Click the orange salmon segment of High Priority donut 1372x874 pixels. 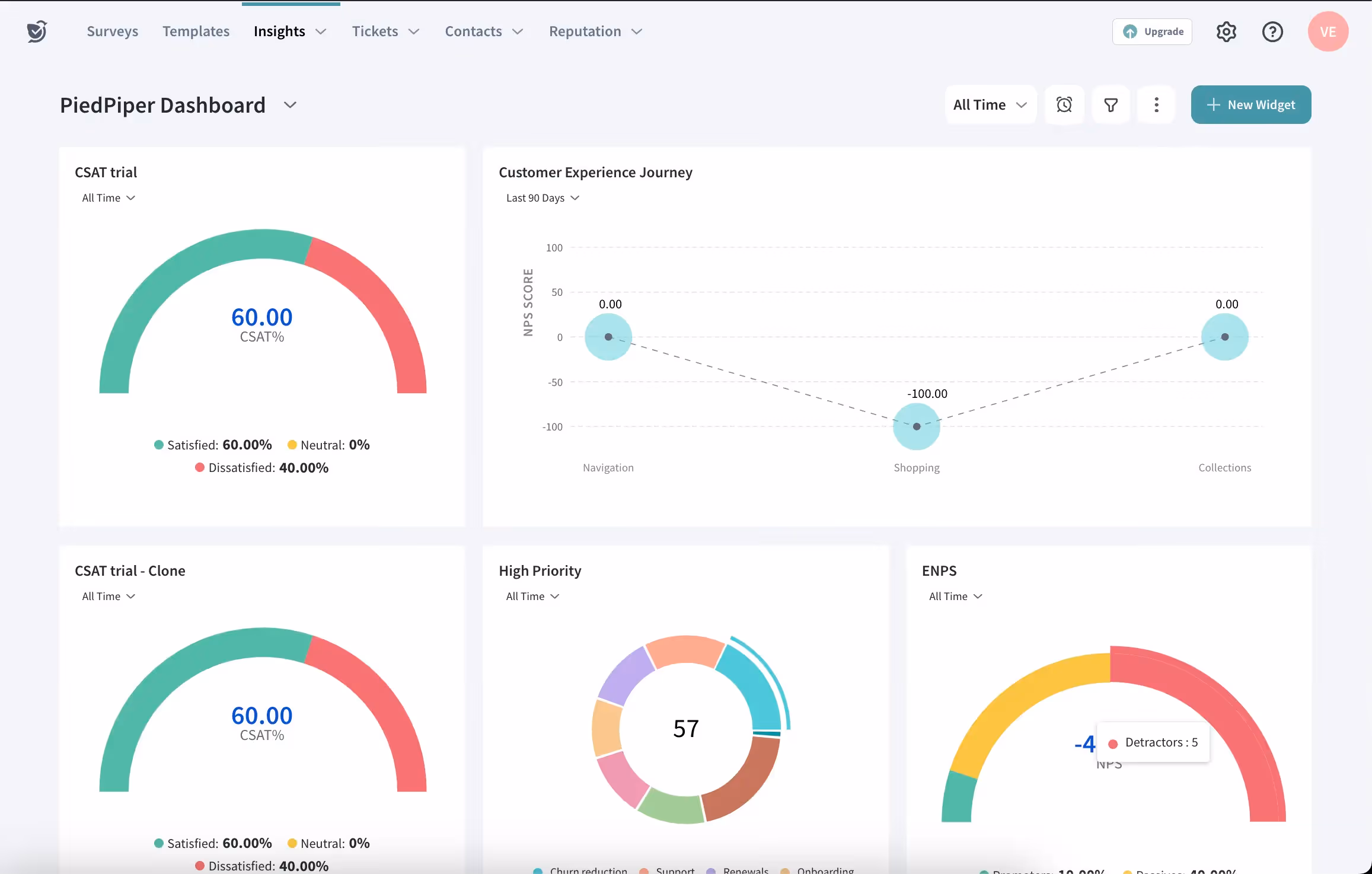685,649
